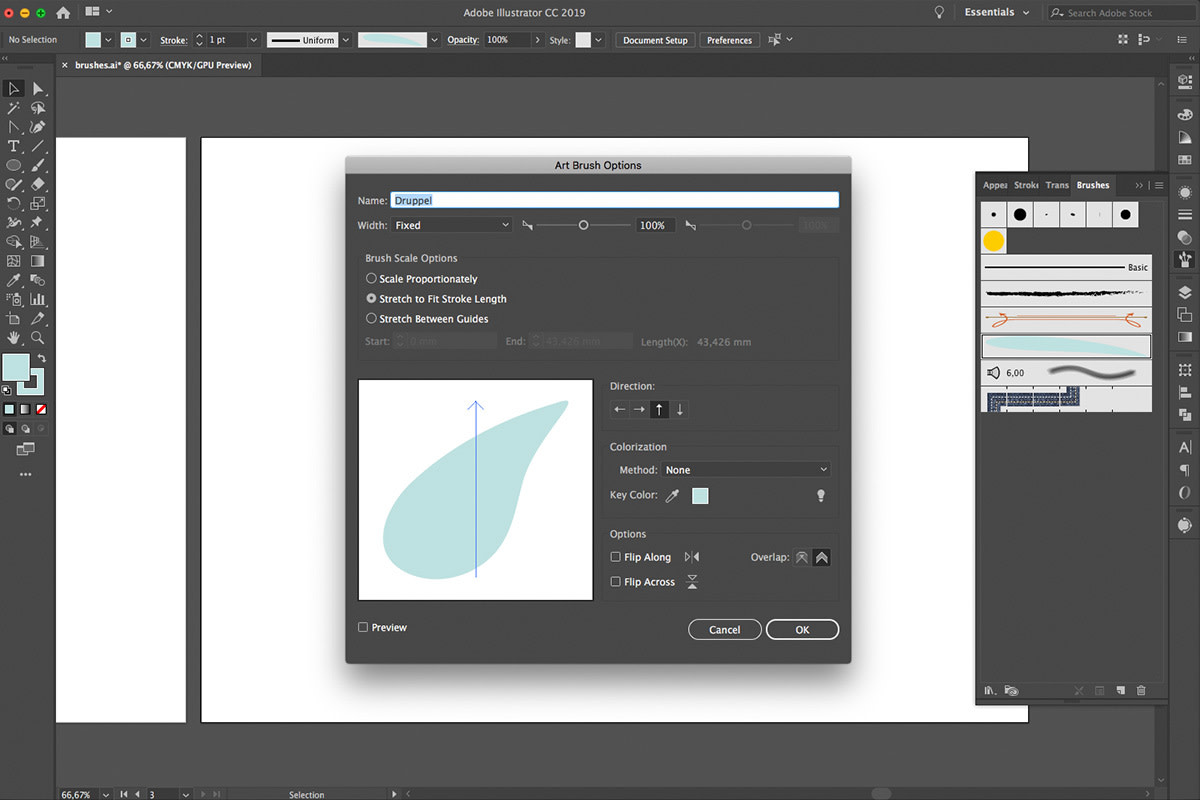Viewport: 1200px width, 800px height.
Task: Select the Rotate tool
Action: tap(14, 203)
